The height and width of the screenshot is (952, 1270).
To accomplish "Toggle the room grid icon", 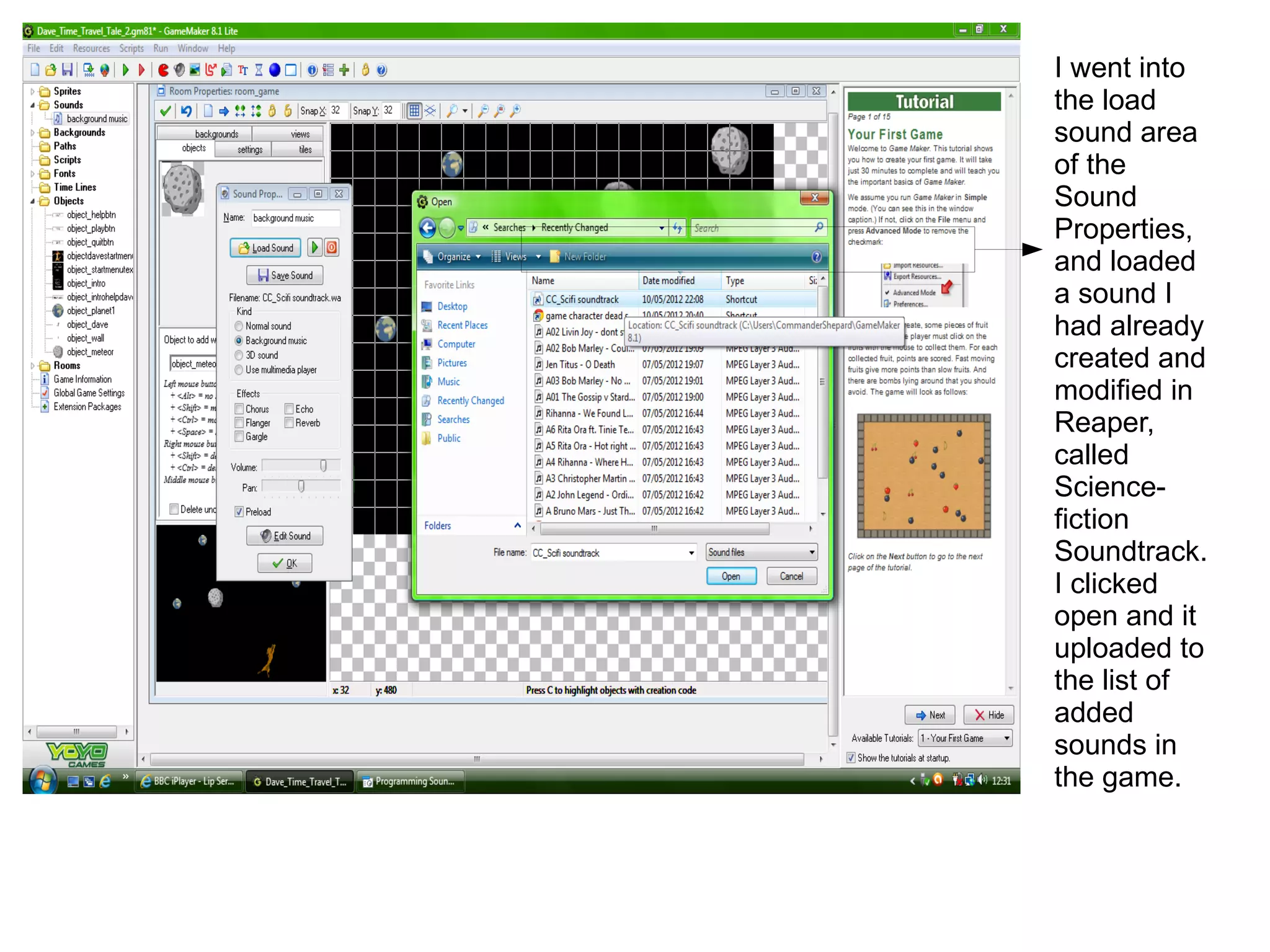I will (x=414, y=111).
